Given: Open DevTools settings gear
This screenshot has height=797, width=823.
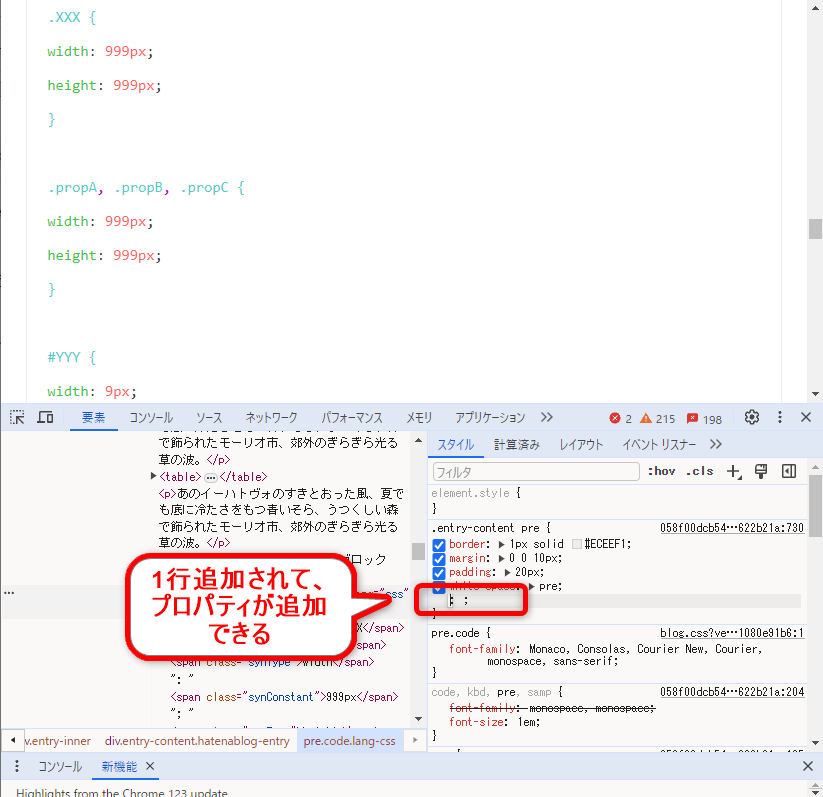Looking at the screenshot, I should pos(752,417).
